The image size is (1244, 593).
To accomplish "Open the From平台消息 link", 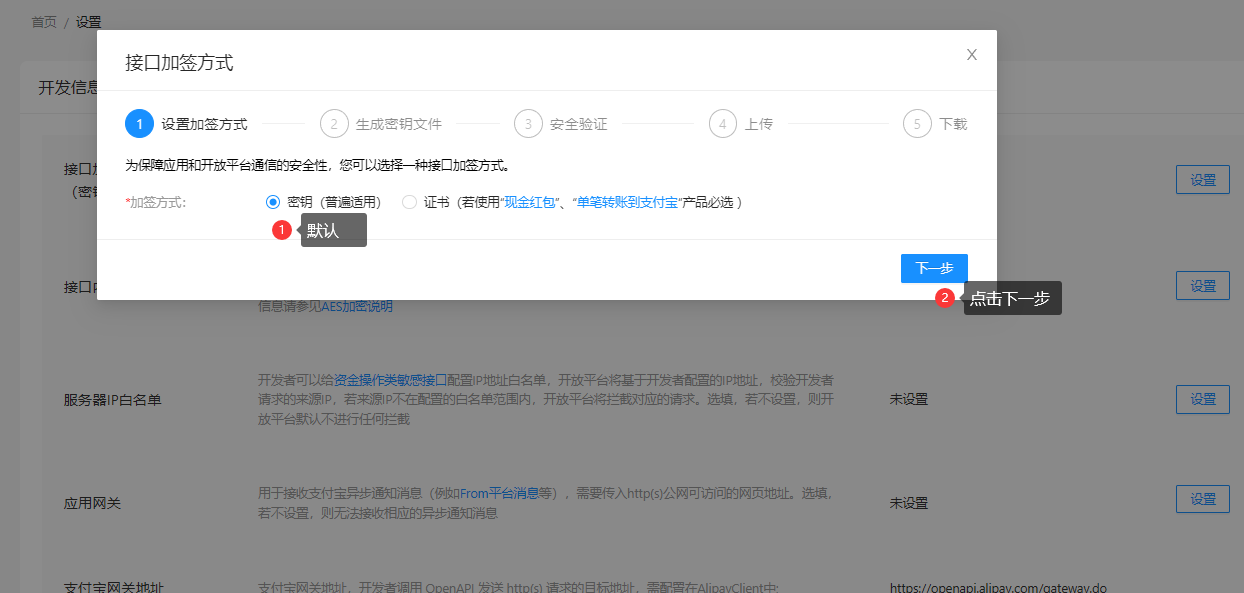I will (x=499, y=493).
